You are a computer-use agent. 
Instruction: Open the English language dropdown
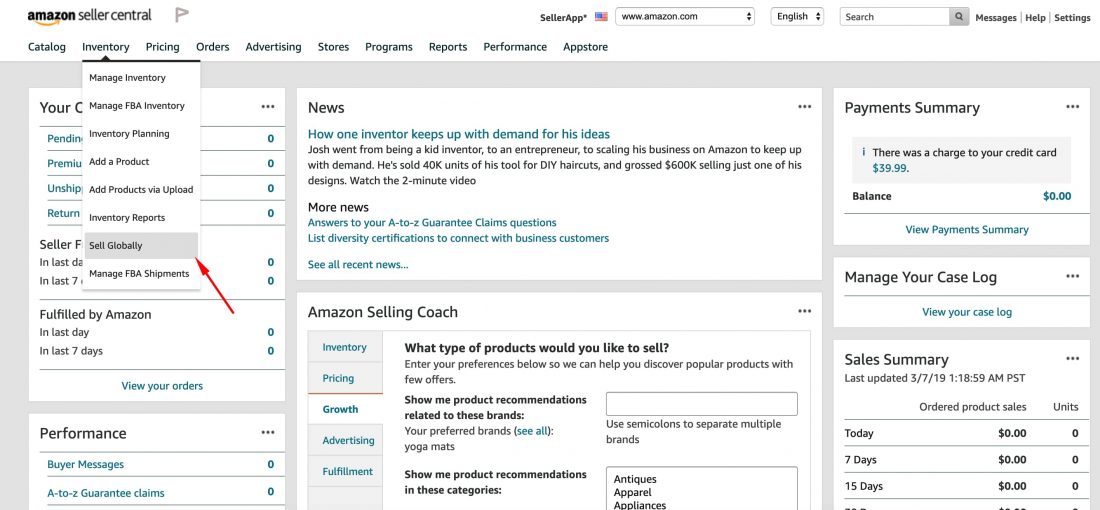(x=797, y=17)
